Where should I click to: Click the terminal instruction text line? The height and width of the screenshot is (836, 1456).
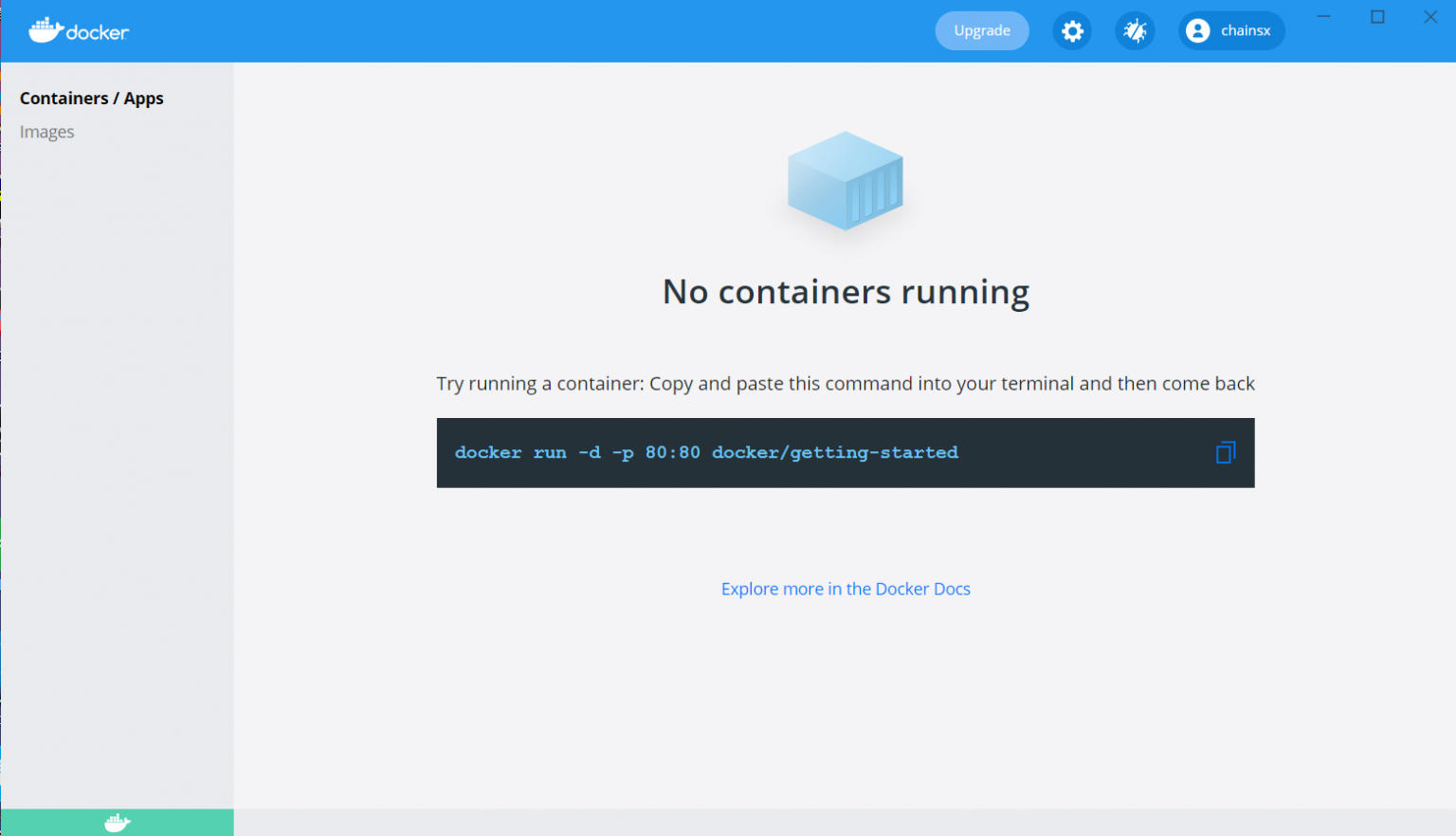[x=845, y=383]
